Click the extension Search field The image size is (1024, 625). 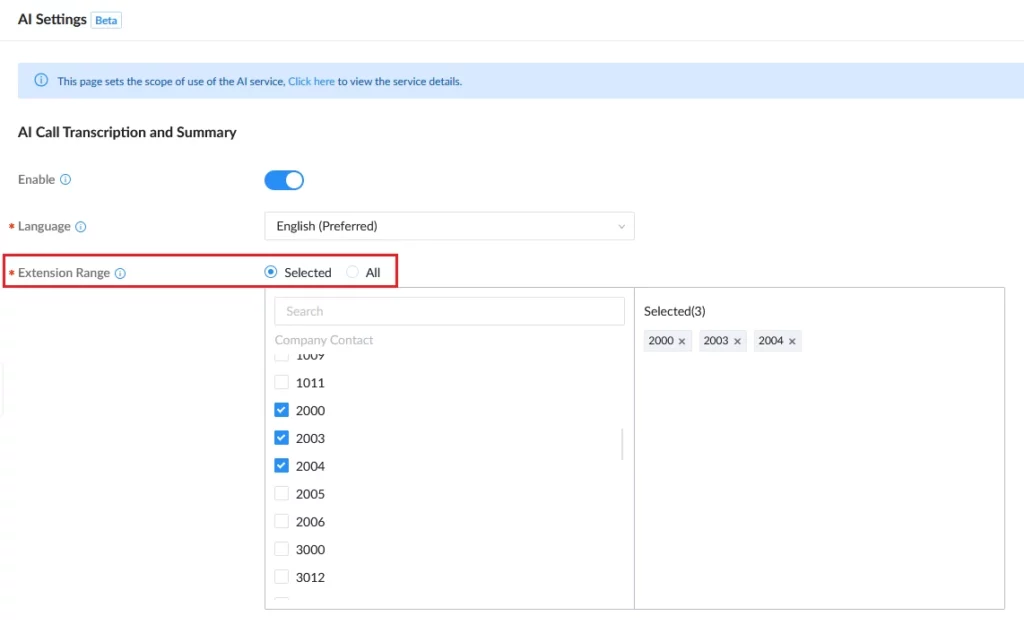(449, 311)
